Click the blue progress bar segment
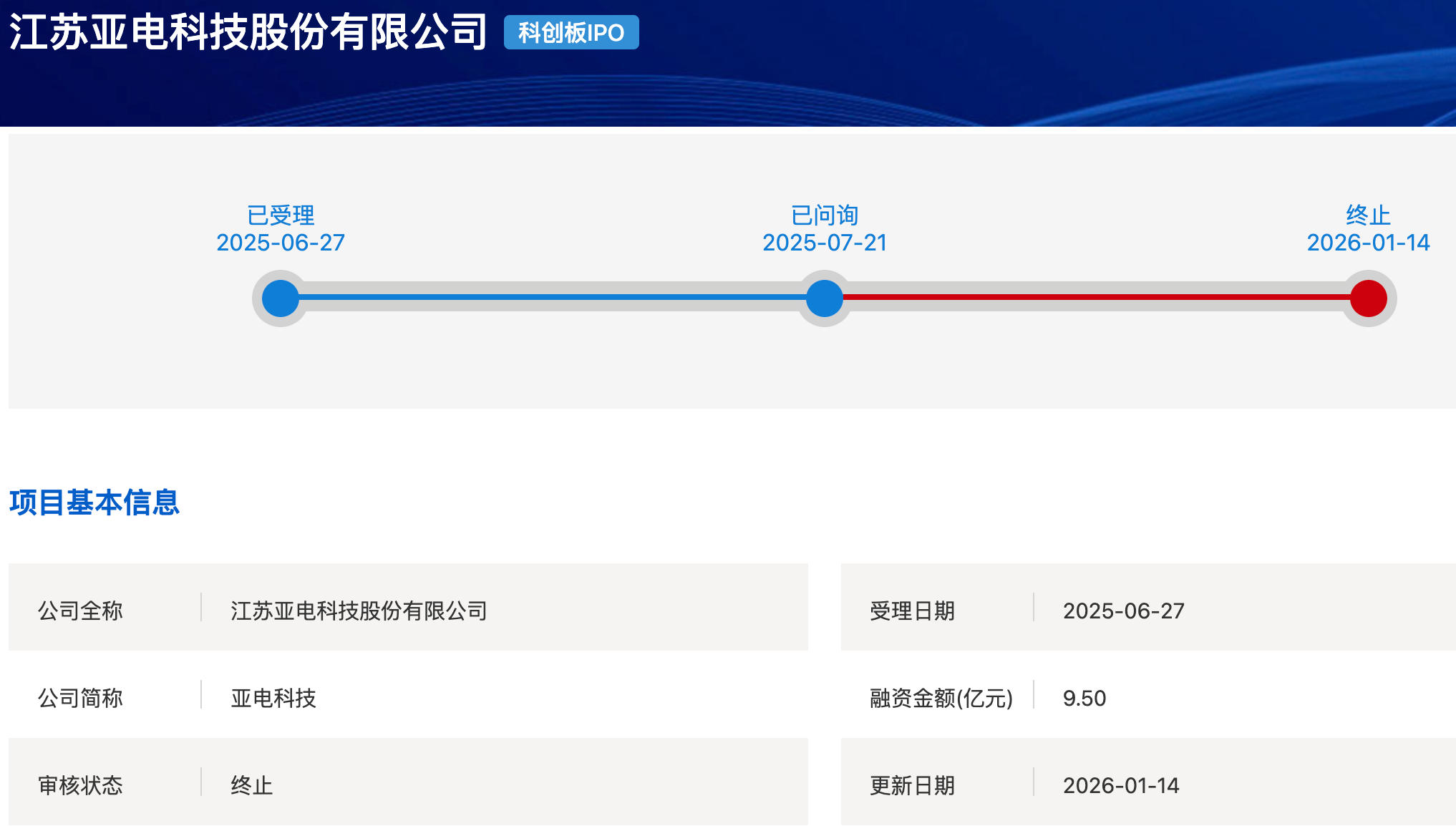This screenshot has width=1456, height=826. pyautogui.click(x=551, y=297)
